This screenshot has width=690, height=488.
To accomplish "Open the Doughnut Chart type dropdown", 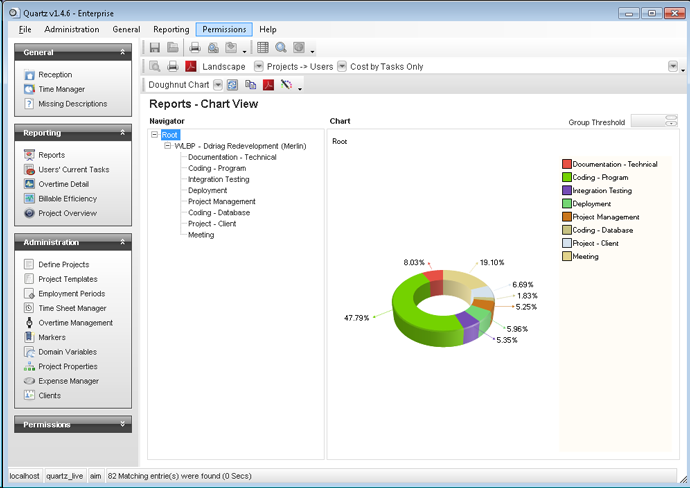I will tap(217, 85).
